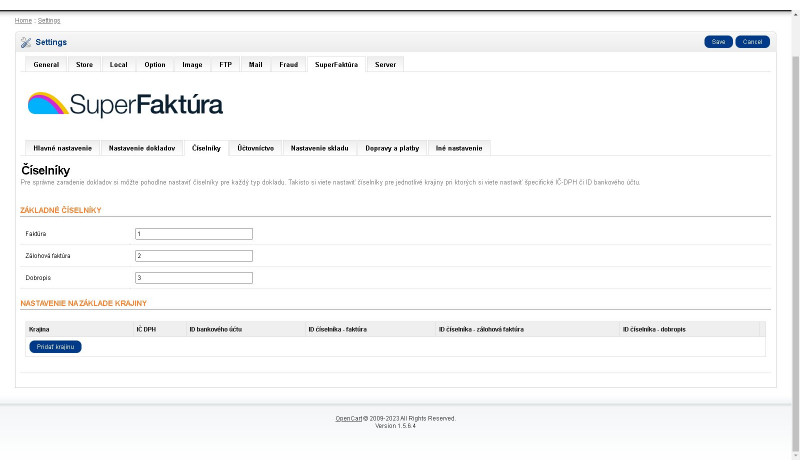Click the SuperFaktúra logo

(125, 105)
